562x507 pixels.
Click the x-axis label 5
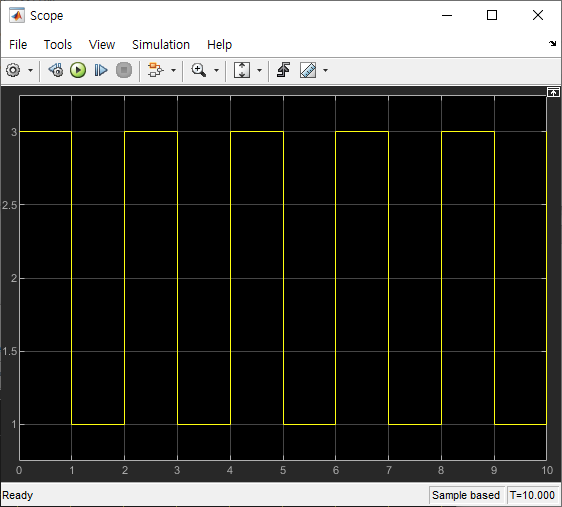tap(283, 470)
